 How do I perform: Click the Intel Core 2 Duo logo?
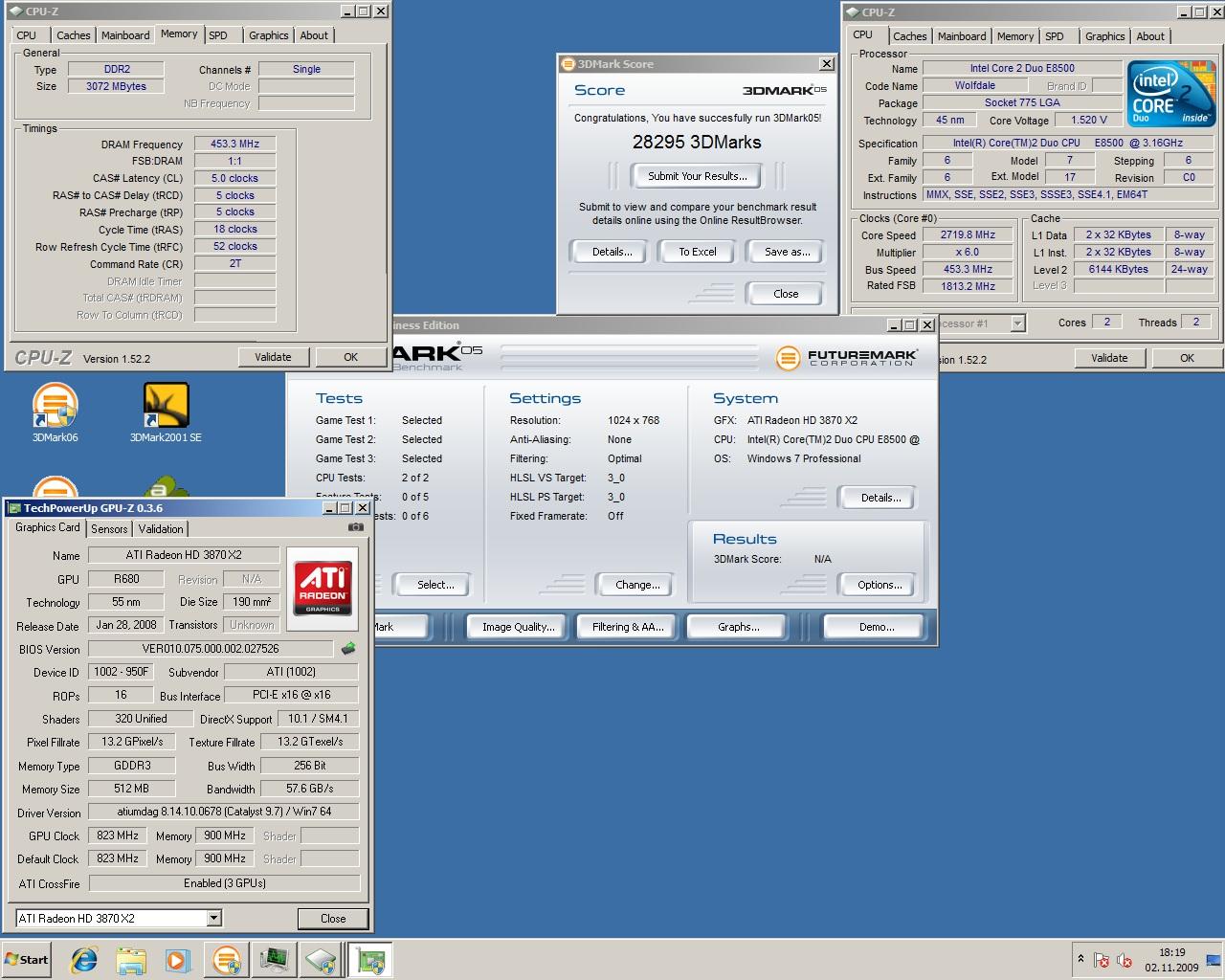tap(1171, 94)
